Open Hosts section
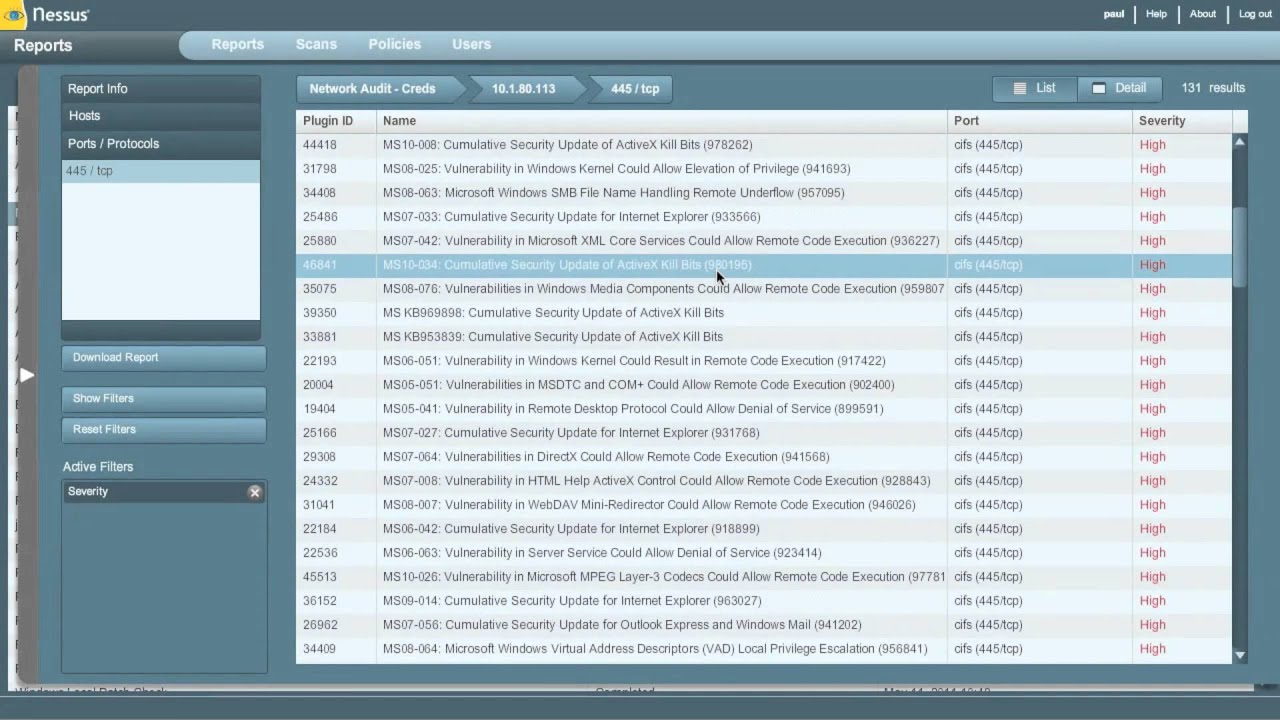The height and width of the screenshot is (720, 1280). click(x=161, y=116)
